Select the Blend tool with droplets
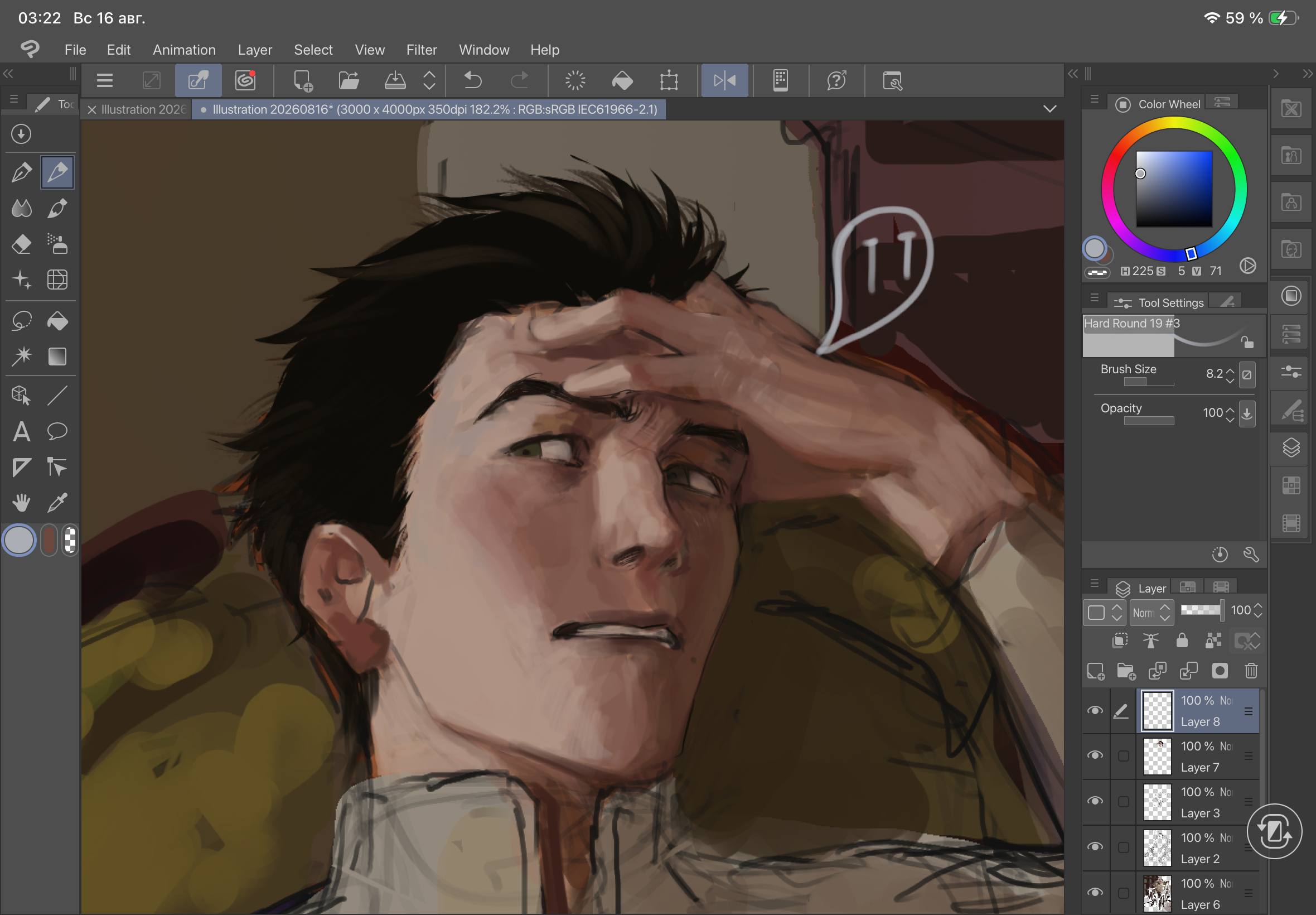1316x915 pixels. tap(22, 208)
